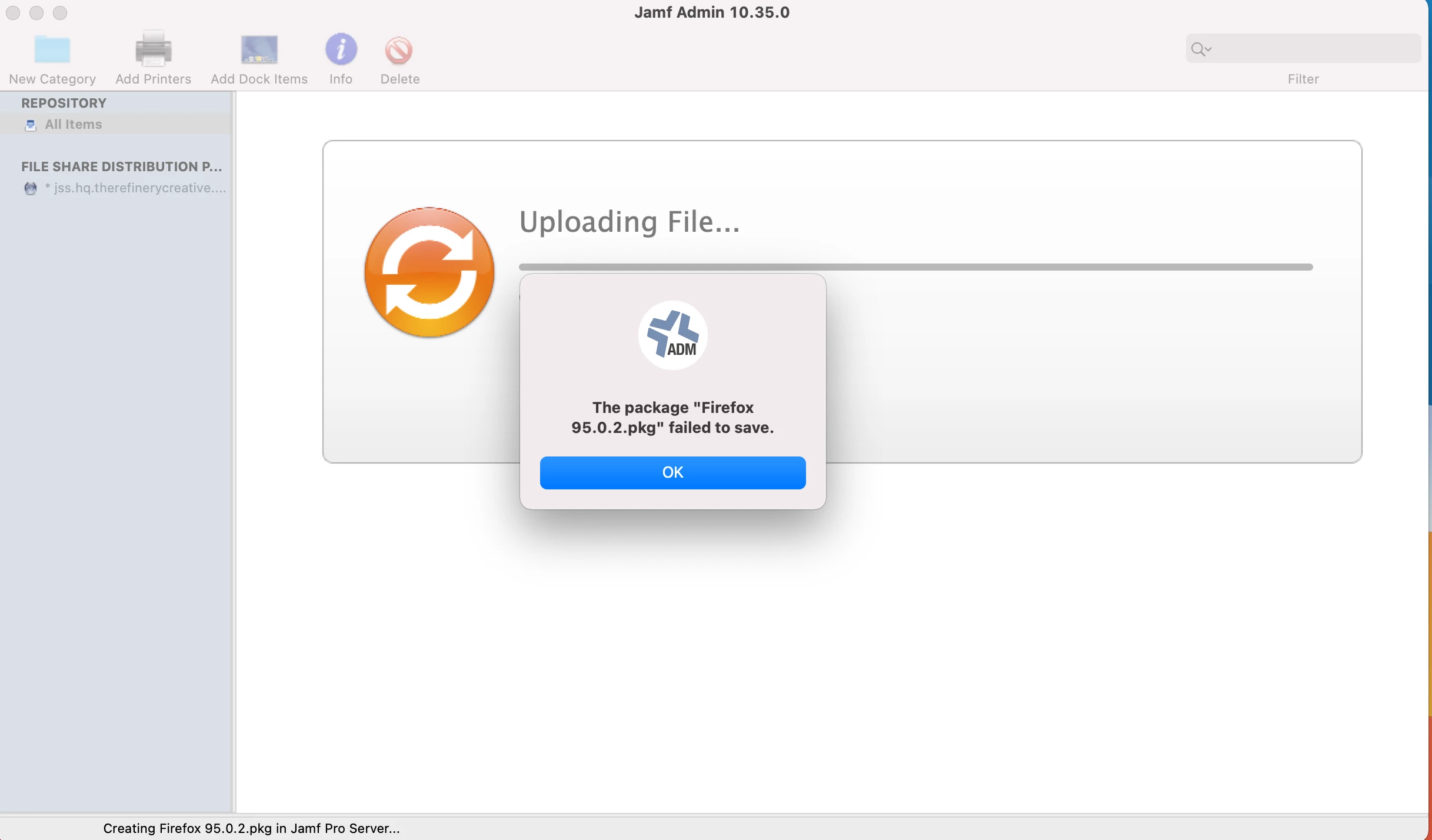Screen dimensions: 1432x840
Task: Select All Items in the Repository sidebar
Action: tap(116, 124)
